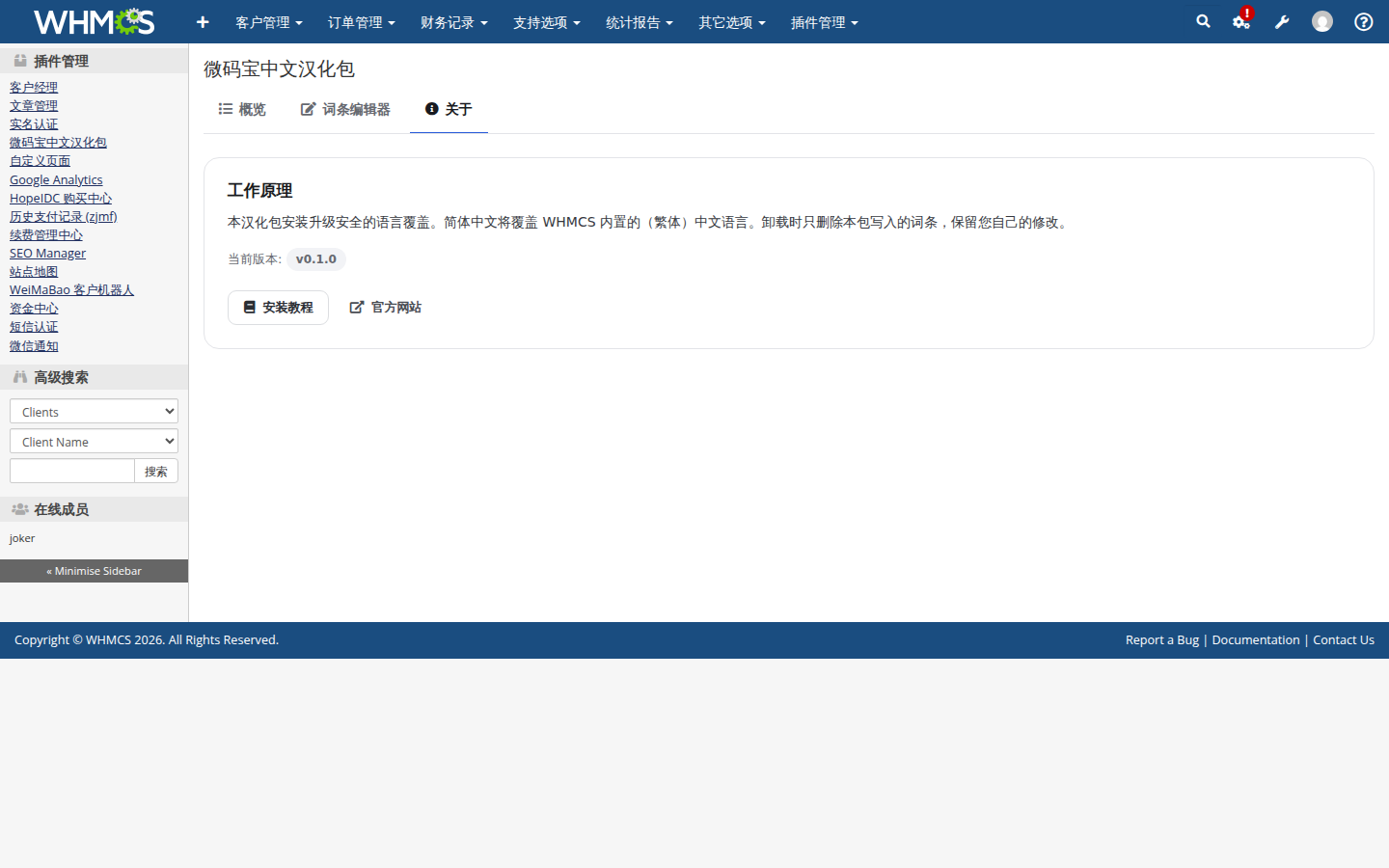
Task: Expand the 支持选项 menu
Action: 547,22
